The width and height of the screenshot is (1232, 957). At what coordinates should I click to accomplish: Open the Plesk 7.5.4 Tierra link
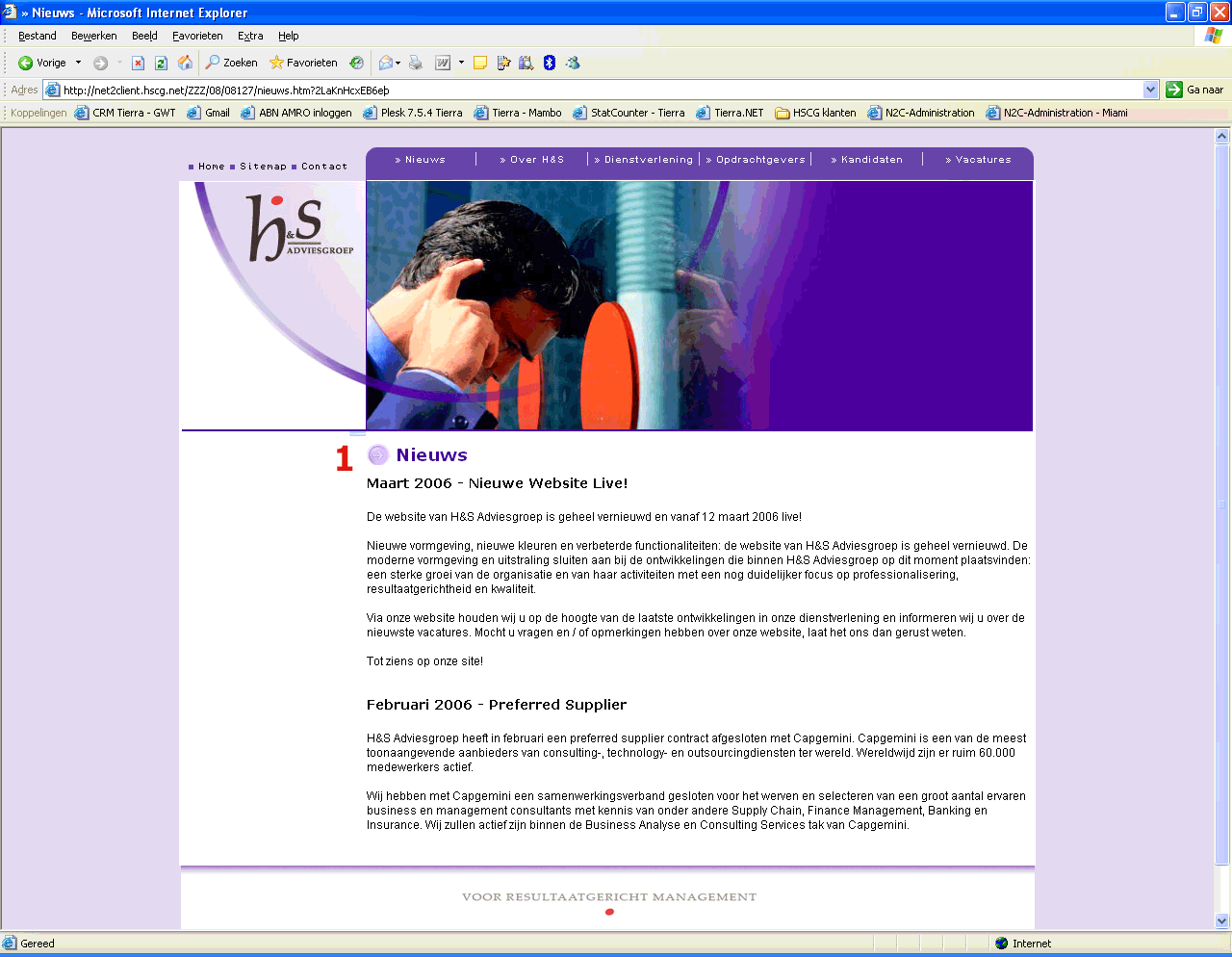click(413, 113)
